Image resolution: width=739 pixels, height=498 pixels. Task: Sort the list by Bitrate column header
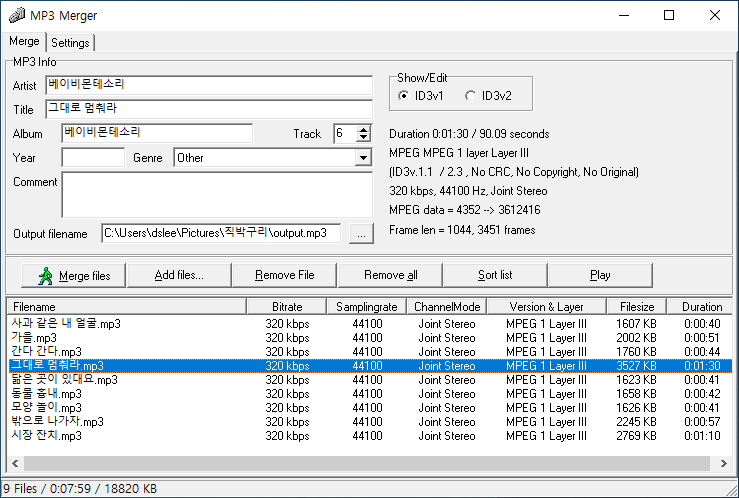tap(287, 307)
